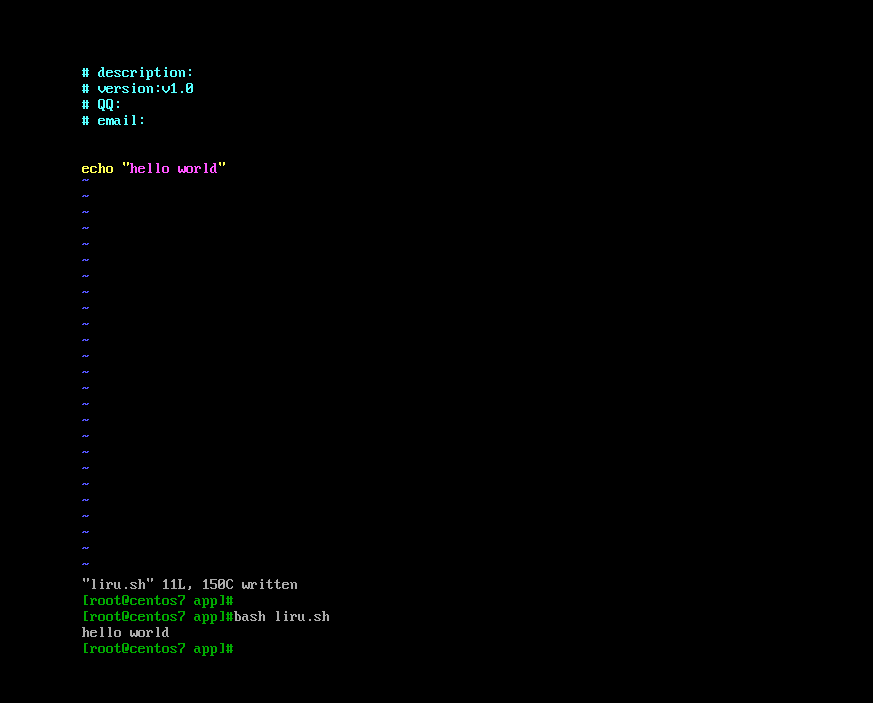Click the 'hello world' output line
This screenshot has width=873, height=703.
pos(125,633)
